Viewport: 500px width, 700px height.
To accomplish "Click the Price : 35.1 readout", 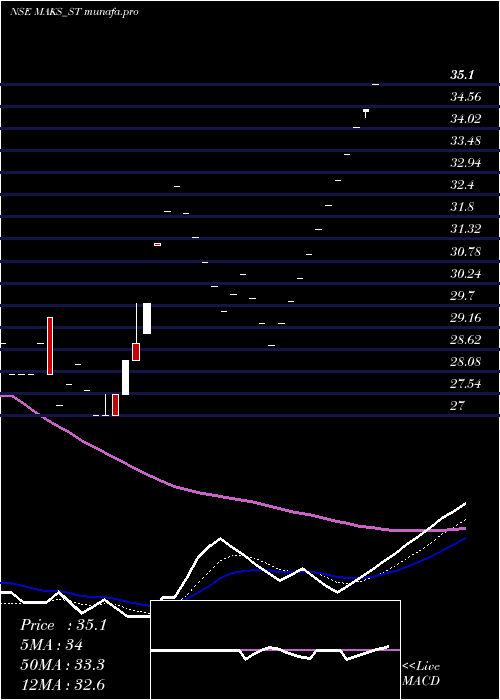I will point(63,625).
